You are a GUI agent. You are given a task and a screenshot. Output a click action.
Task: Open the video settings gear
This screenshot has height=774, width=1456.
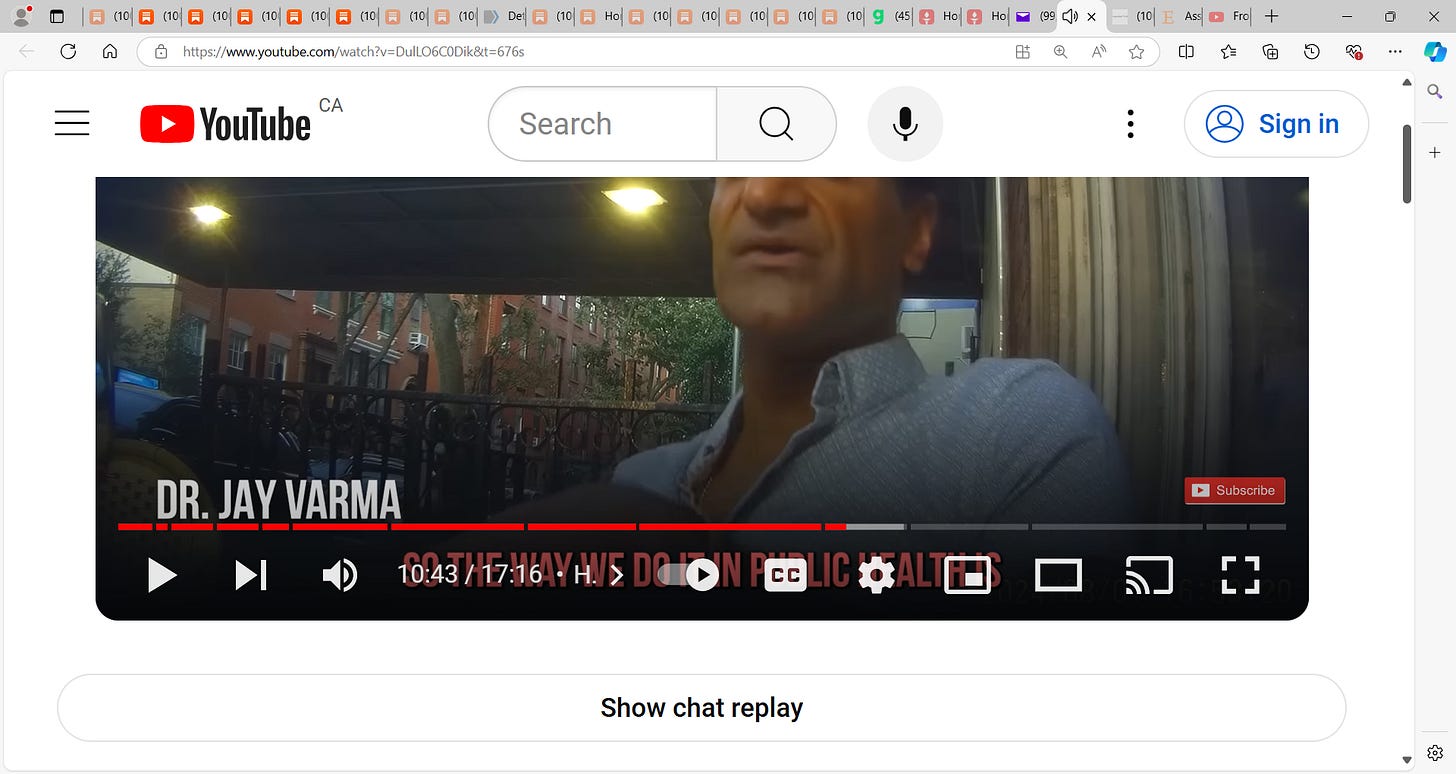point(876,575)
